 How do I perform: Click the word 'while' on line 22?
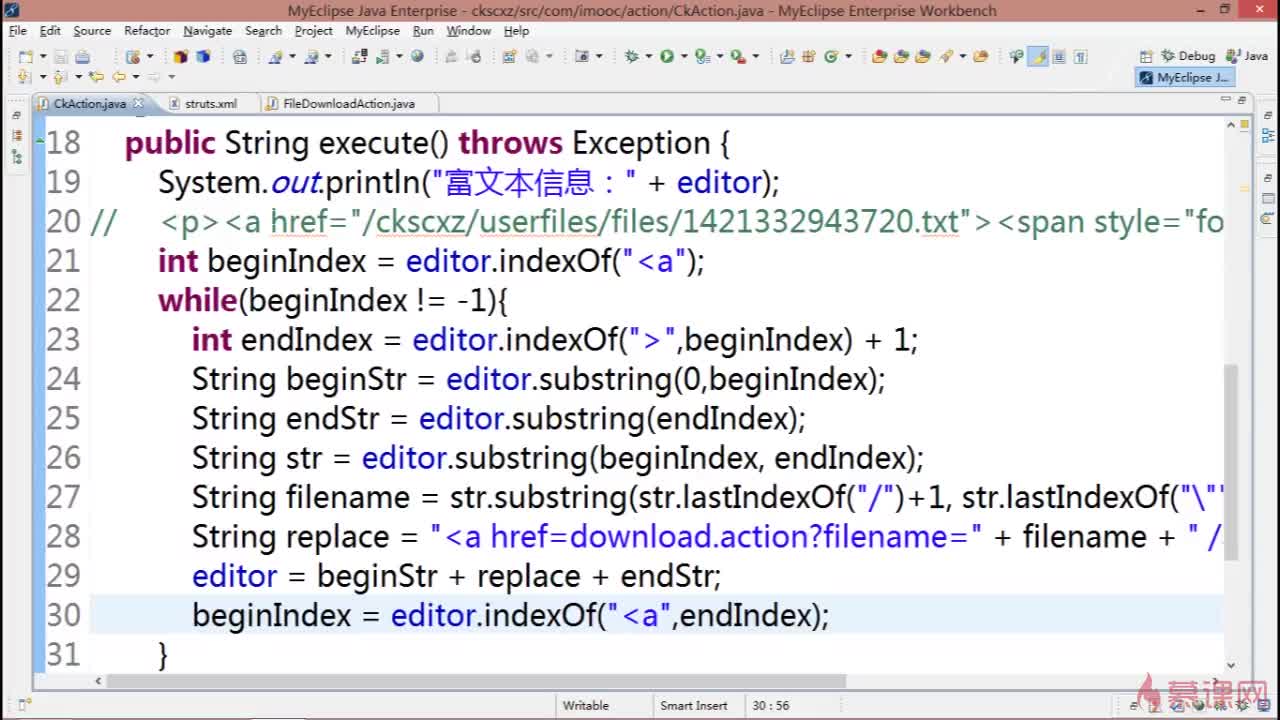pyautogui.click(x=198, y=300)
